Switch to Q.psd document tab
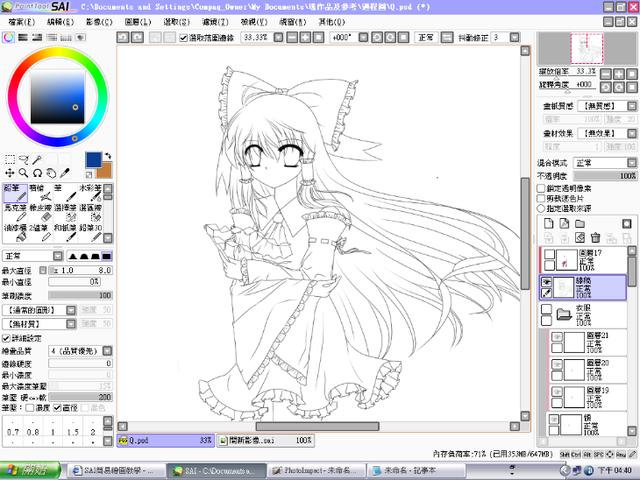The height and width of the screenshot is (480, 640). pos(165,441)
